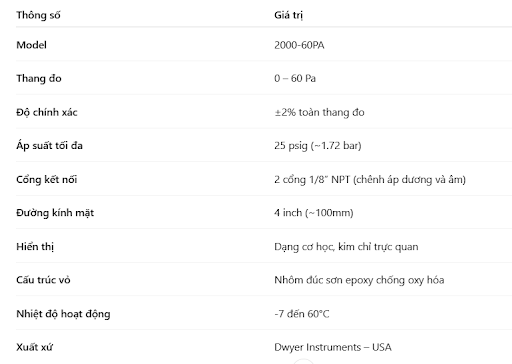512x364 pixels.
Task: Select 'Đường kính mặt' label
Action: (x=55, y=213)
